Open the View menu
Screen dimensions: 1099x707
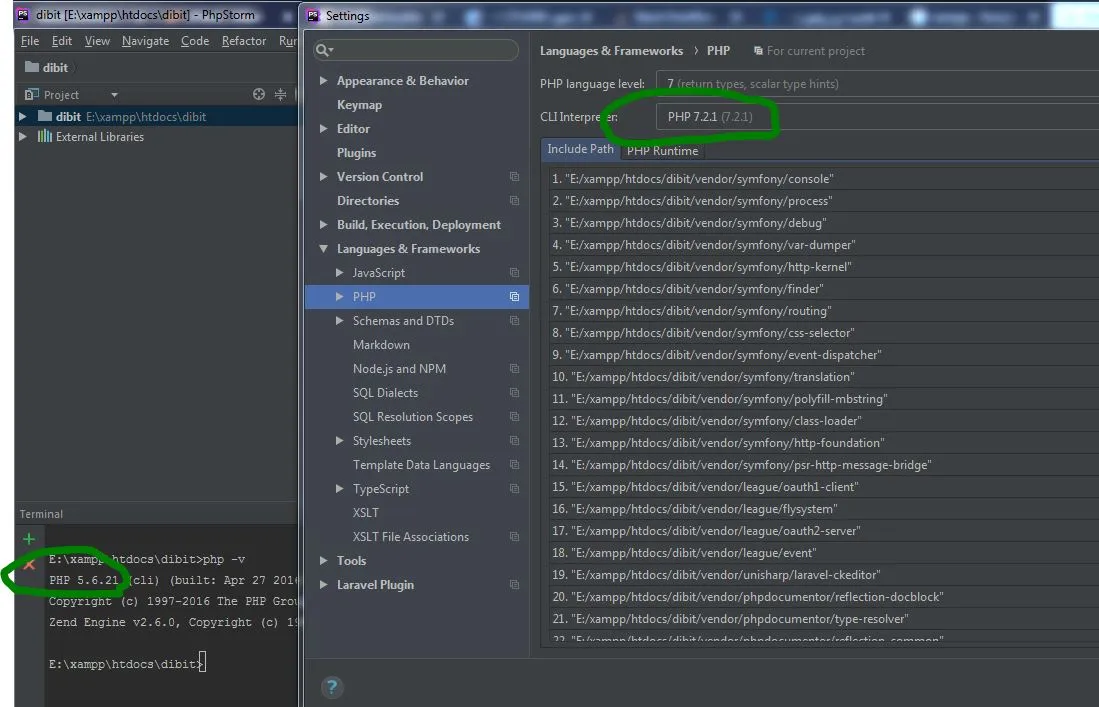(97, 41)
